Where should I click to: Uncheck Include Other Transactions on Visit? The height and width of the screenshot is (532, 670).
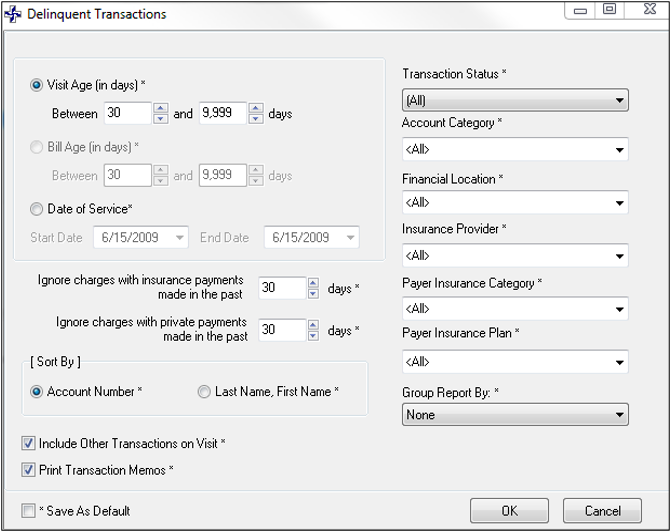28,442
